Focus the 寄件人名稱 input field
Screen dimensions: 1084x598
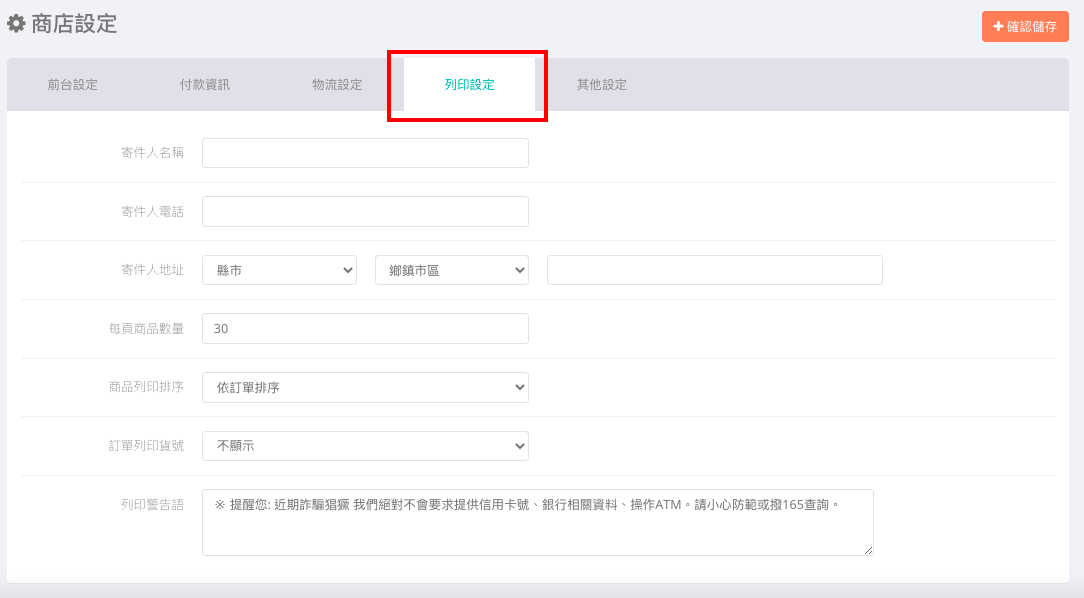[365, 153]
